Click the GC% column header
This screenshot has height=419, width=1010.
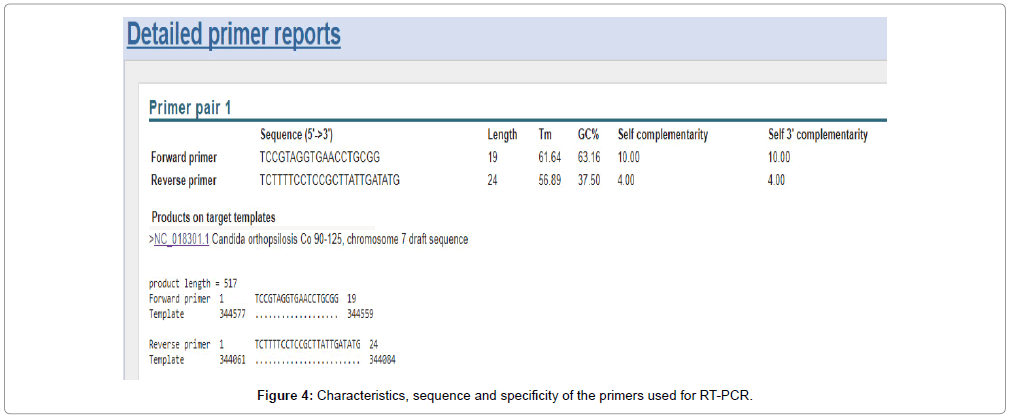point(588,135)
